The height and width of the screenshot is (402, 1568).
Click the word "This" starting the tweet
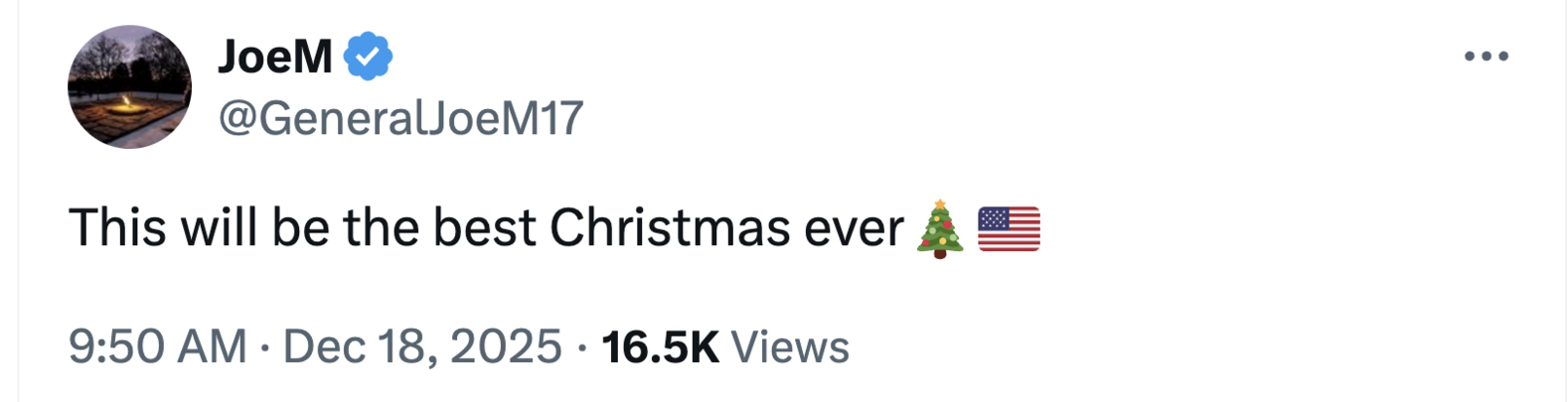click(x=116, y=228)
